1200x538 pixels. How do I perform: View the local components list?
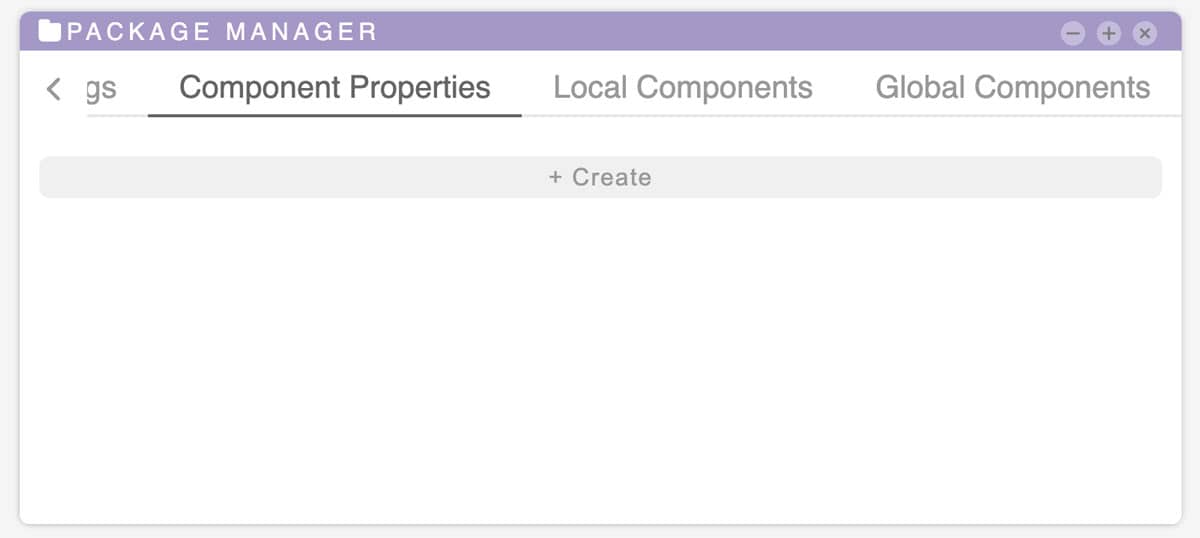pyautogui.click(x=683, y=88)
